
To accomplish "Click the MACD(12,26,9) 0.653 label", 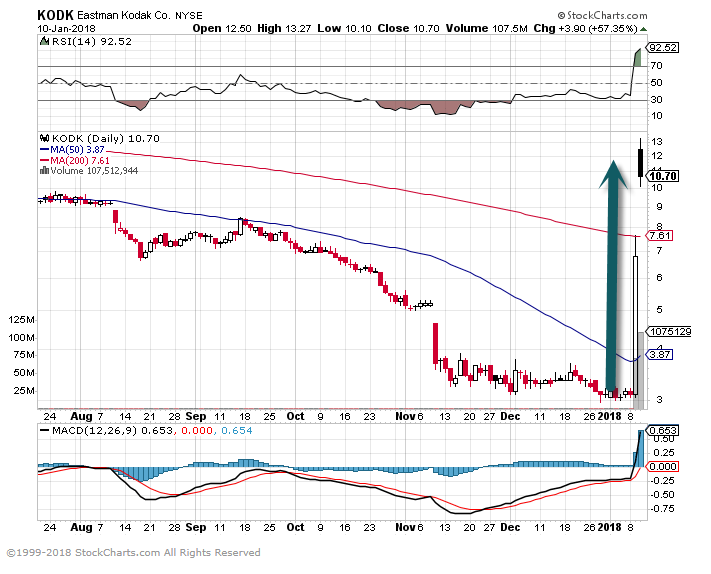I will point(112,430).
